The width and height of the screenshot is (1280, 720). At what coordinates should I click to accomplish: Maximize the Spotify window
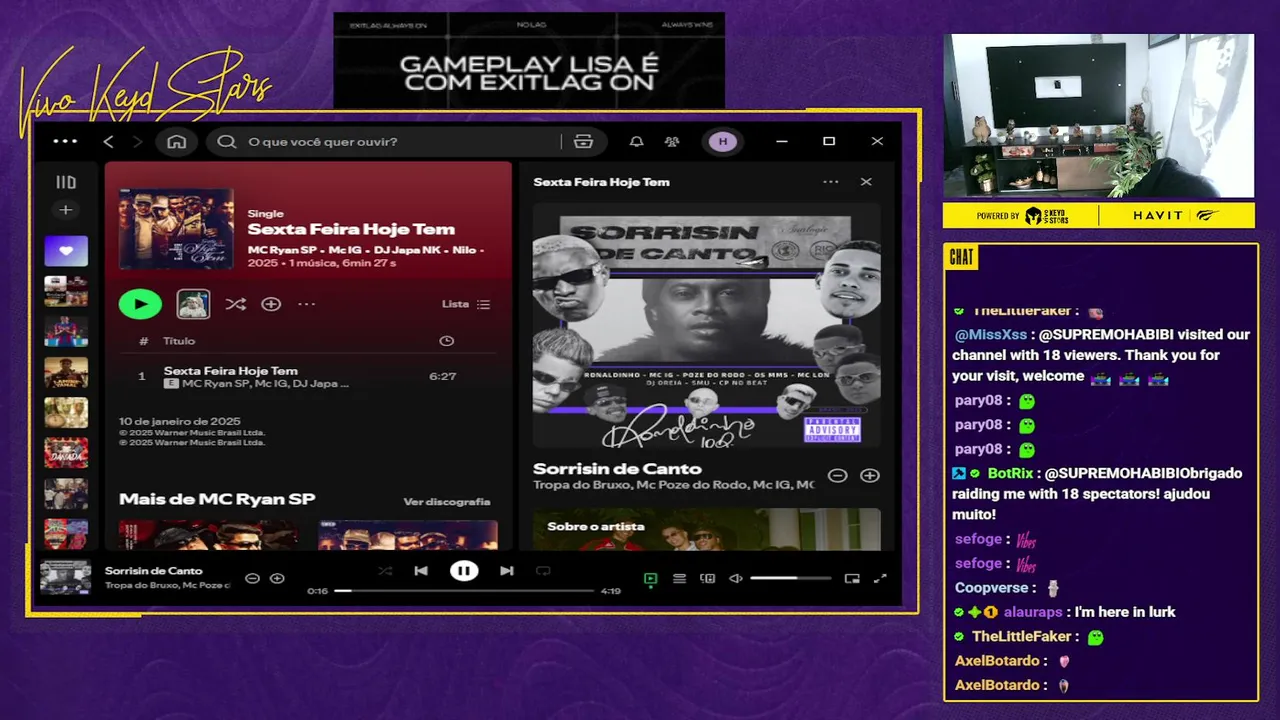(829, 141)
